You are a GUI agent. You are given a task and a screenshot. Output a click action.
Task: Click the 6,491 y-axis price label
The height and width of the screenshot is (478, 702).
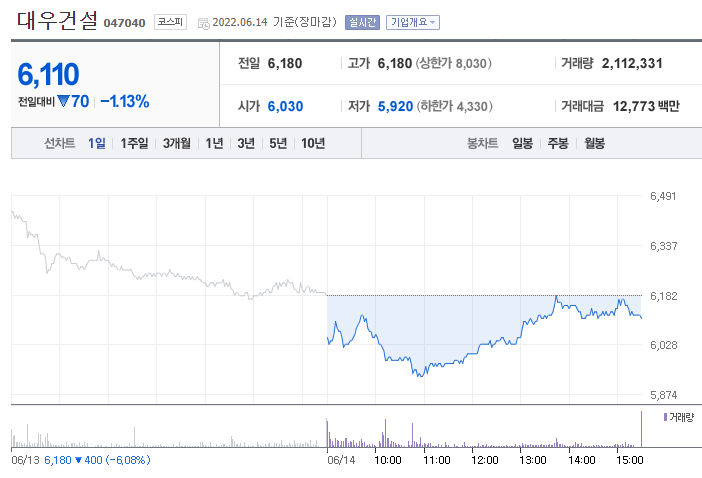(663, 196)
